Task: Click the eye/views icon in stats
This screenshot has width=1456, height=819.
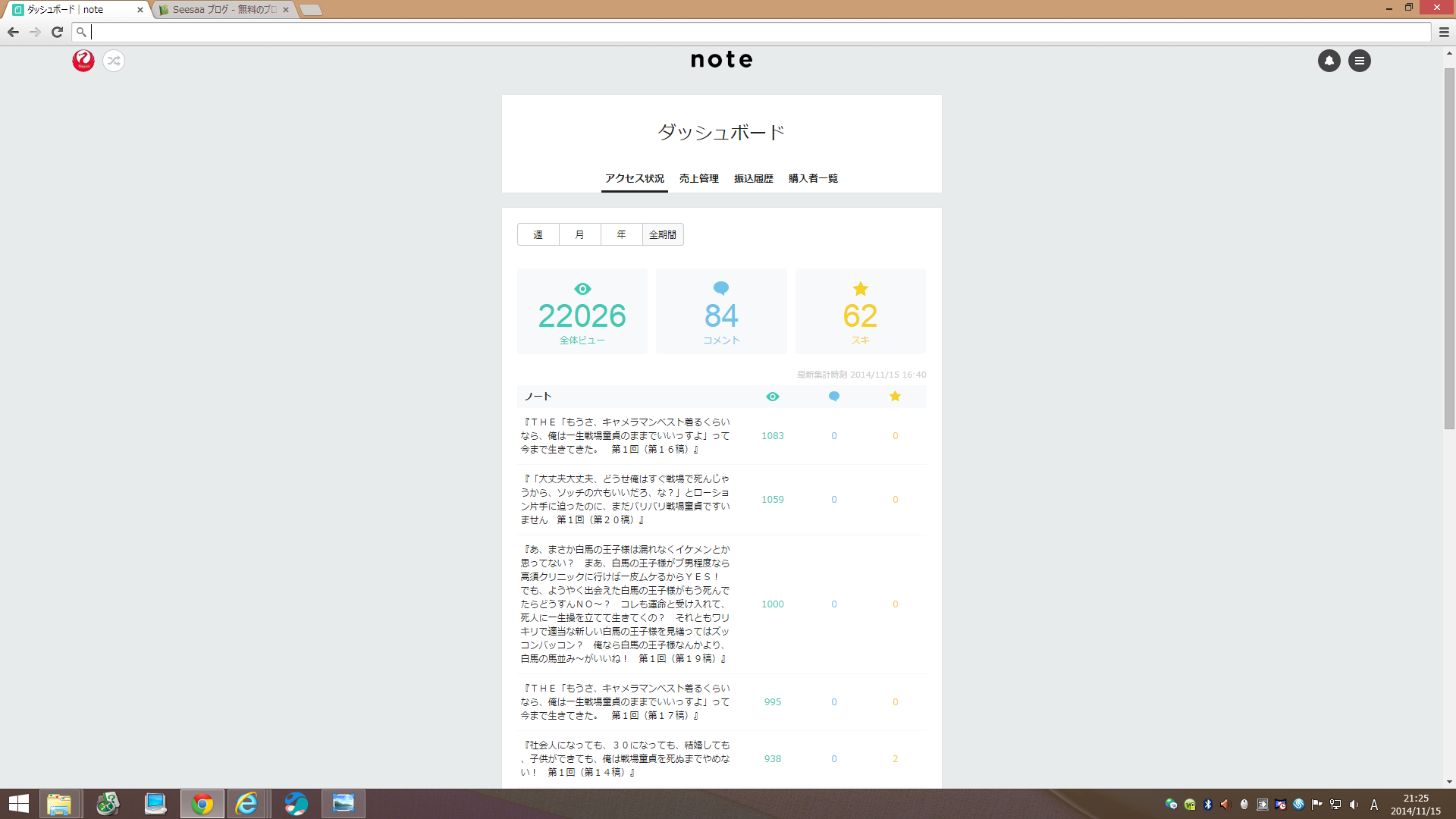Action: [x=582, y=289]
